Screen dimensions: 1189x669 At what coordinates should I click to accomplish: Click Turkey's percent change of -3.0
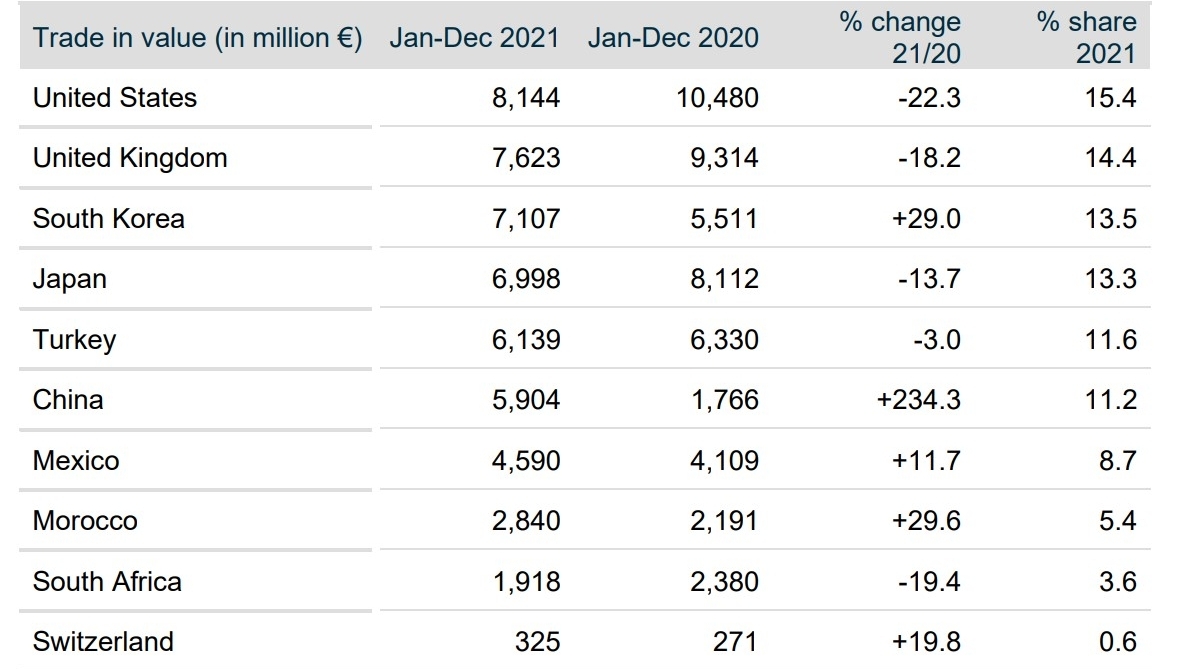tap(936, 340)
